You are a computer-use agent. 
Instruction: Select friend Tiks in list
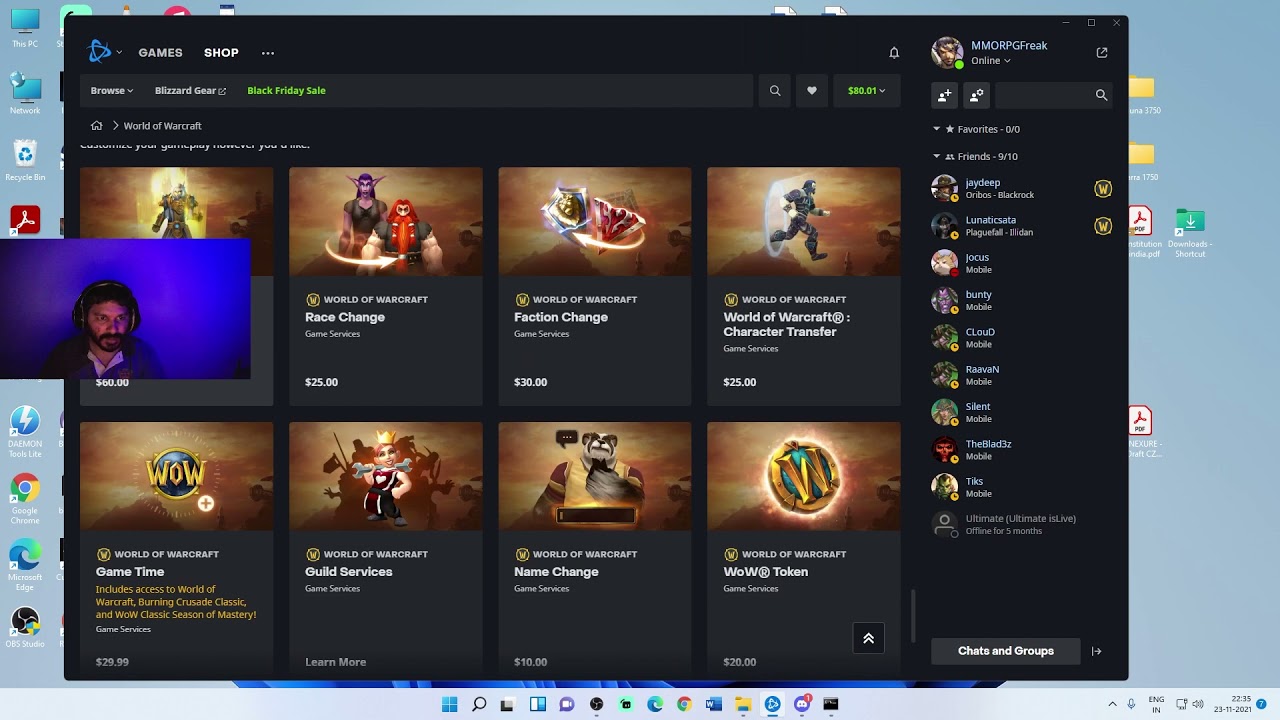tap(1021, 487)
